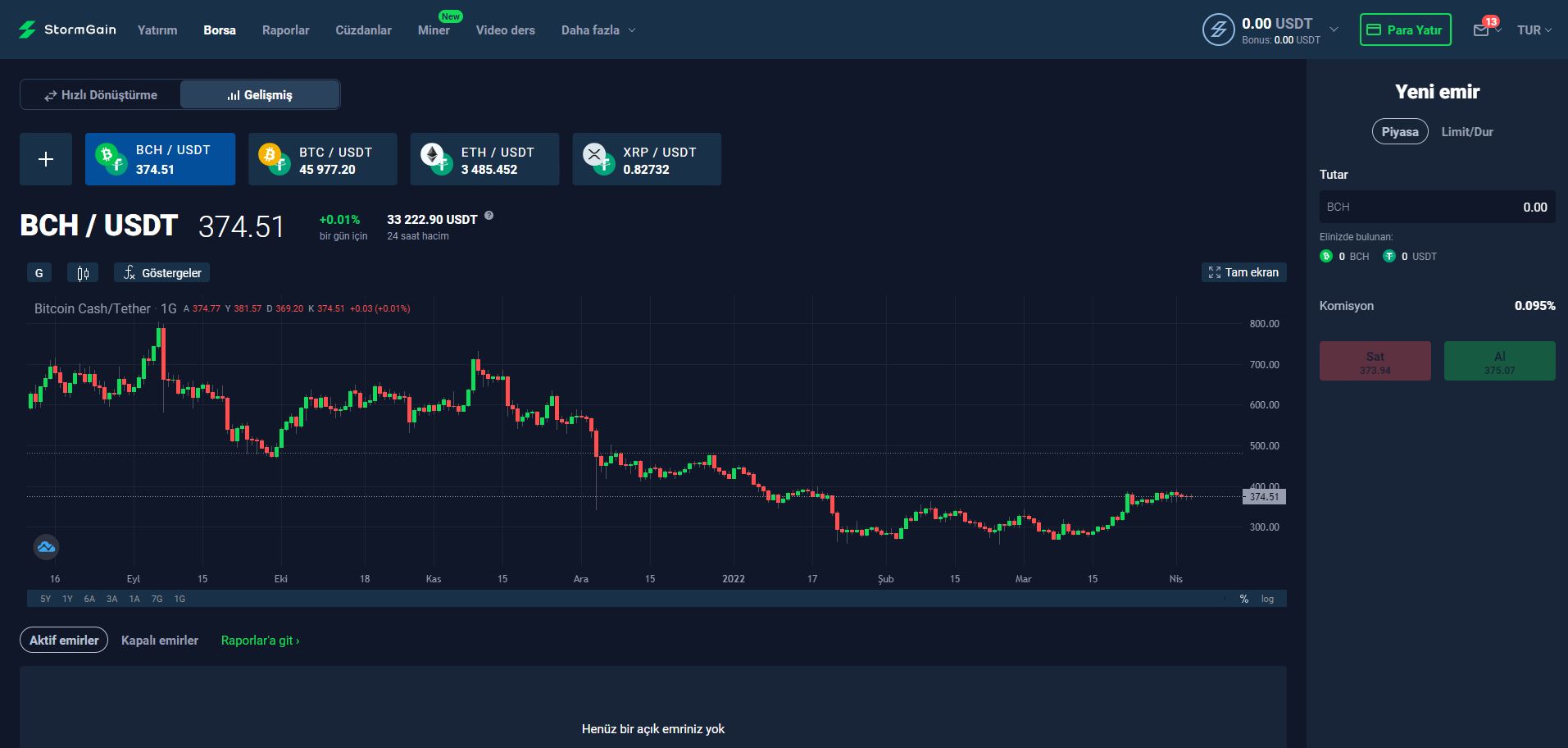Set chart range to 3A
The height and width of the screenshot is (748, 1568).
point(112,599)
